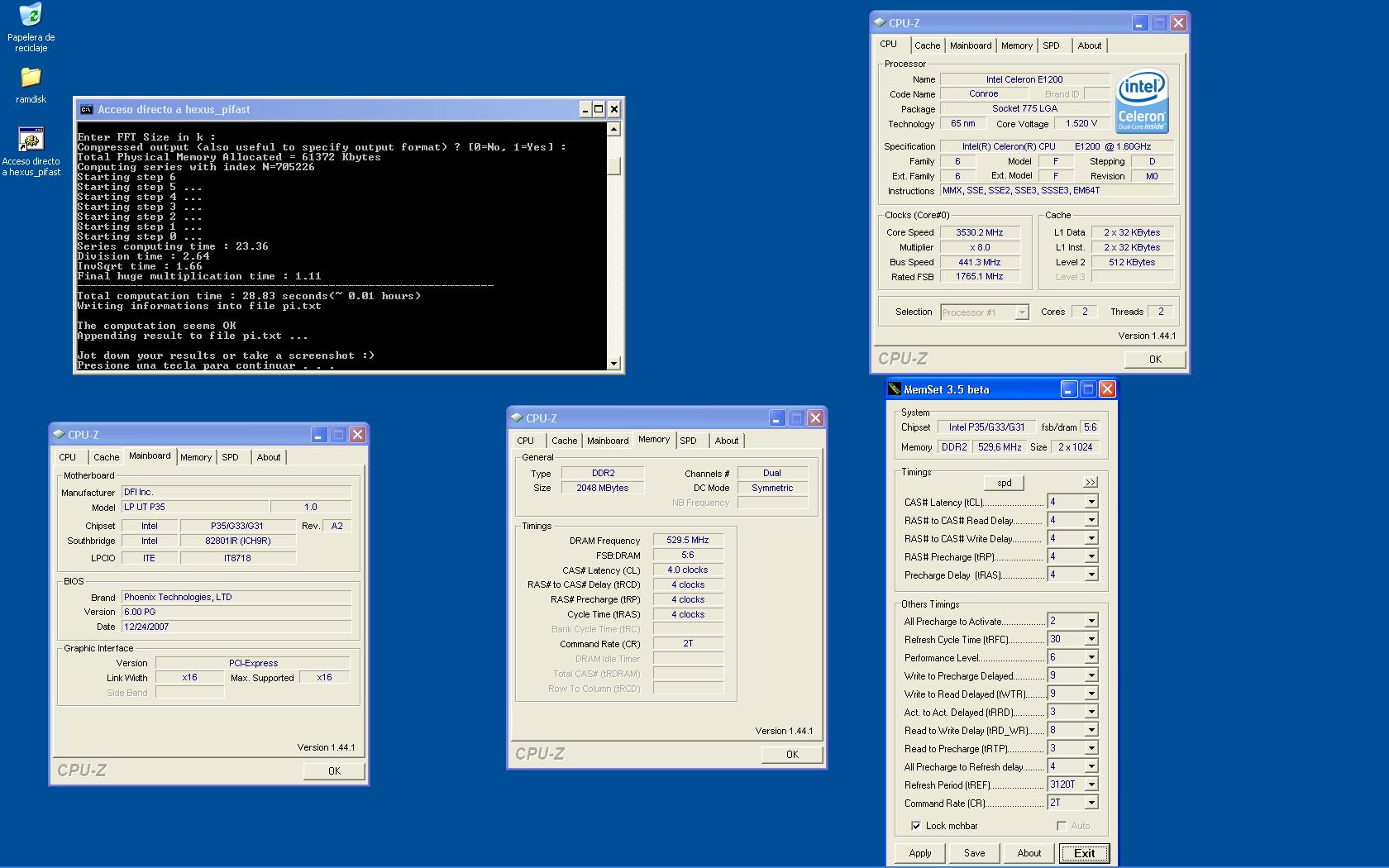Click OK in the CPU-Z Mainboard window
Screen dimensions: 1389x868
[334, 770]
